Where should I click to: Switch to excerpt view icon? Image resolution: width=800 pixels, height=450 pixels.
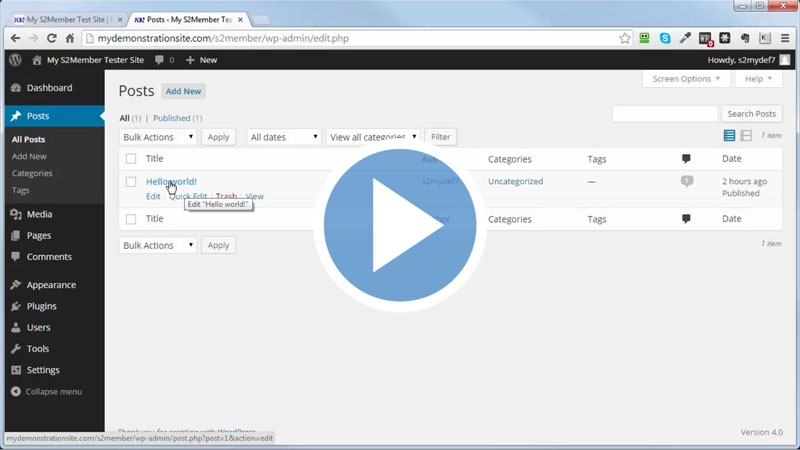[746, 136]
